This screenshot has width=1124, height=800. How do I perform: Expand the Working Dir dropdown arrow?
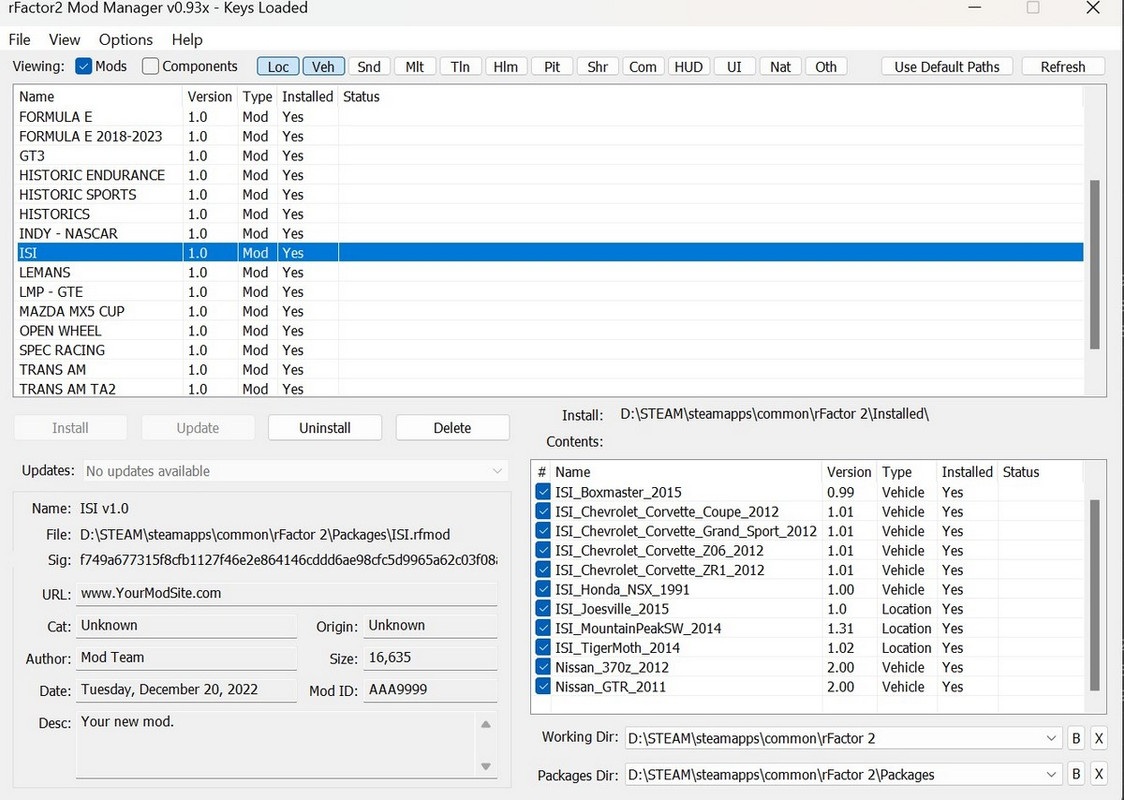click(x=1051, y=738)
